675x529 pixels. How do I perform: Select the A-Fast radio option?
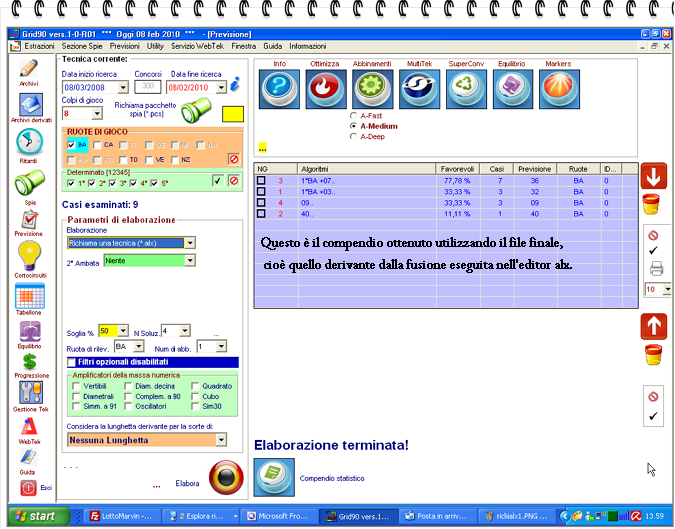pos(353,115)
